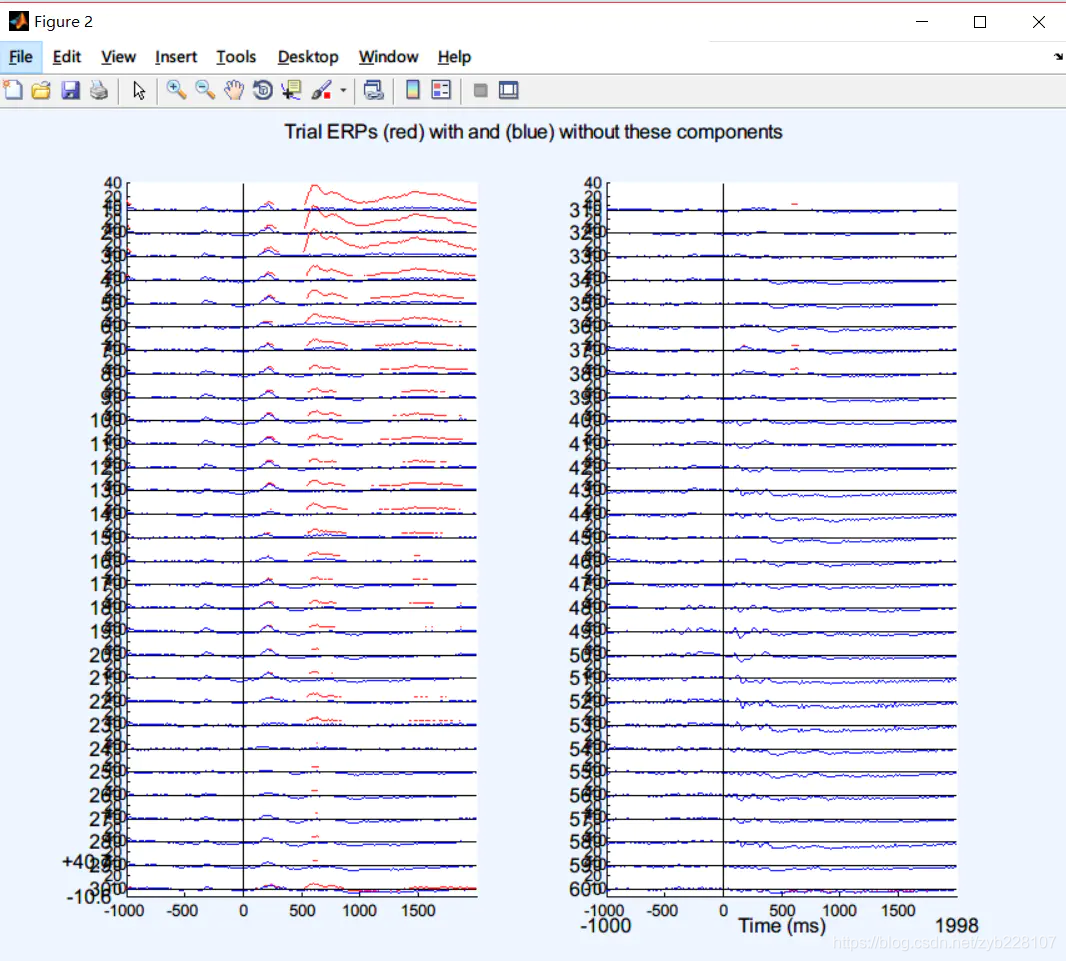The width and height of the screenshot is (1066, 961).
Task: Toggle the Brush data tool
Action: point(322,90)
